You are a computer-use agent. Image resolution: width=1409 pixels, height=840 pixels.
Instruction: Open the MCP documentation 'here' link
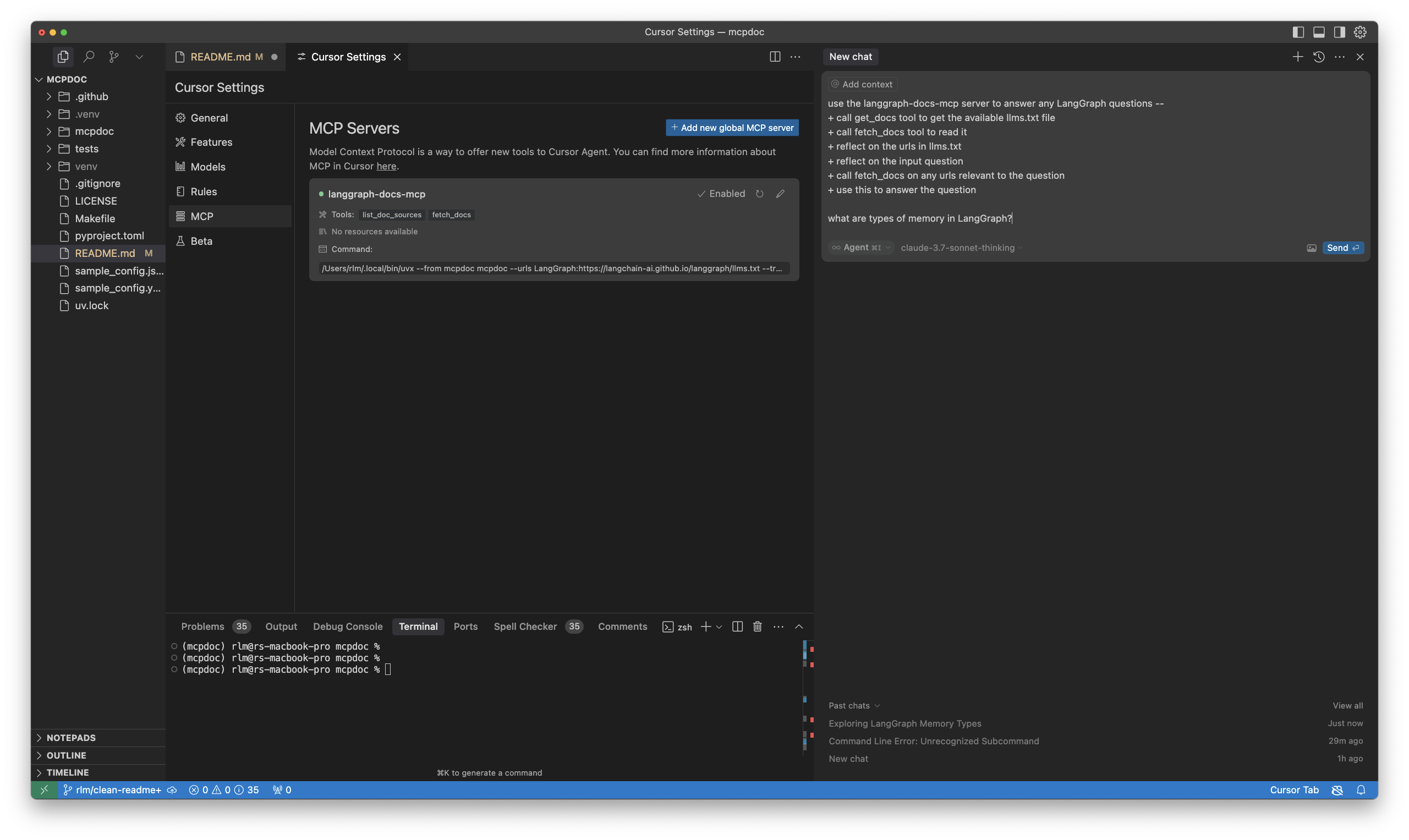[x=386, y=166]
